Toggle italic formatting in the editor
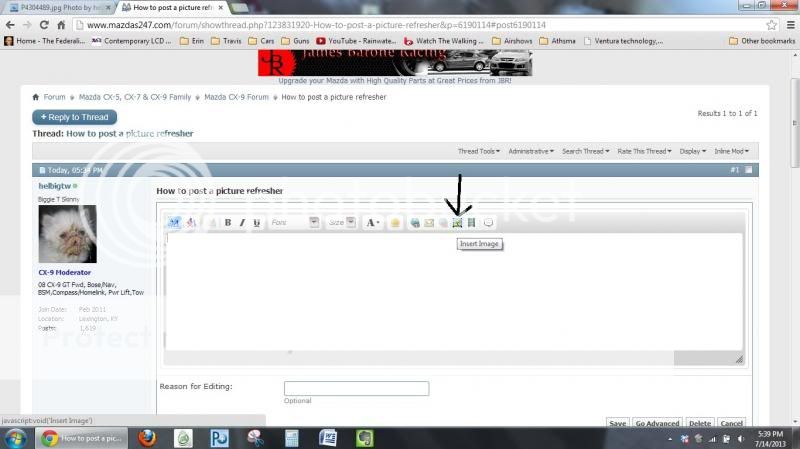This screenshot has width=800, height=449. [x=242, y=223]
